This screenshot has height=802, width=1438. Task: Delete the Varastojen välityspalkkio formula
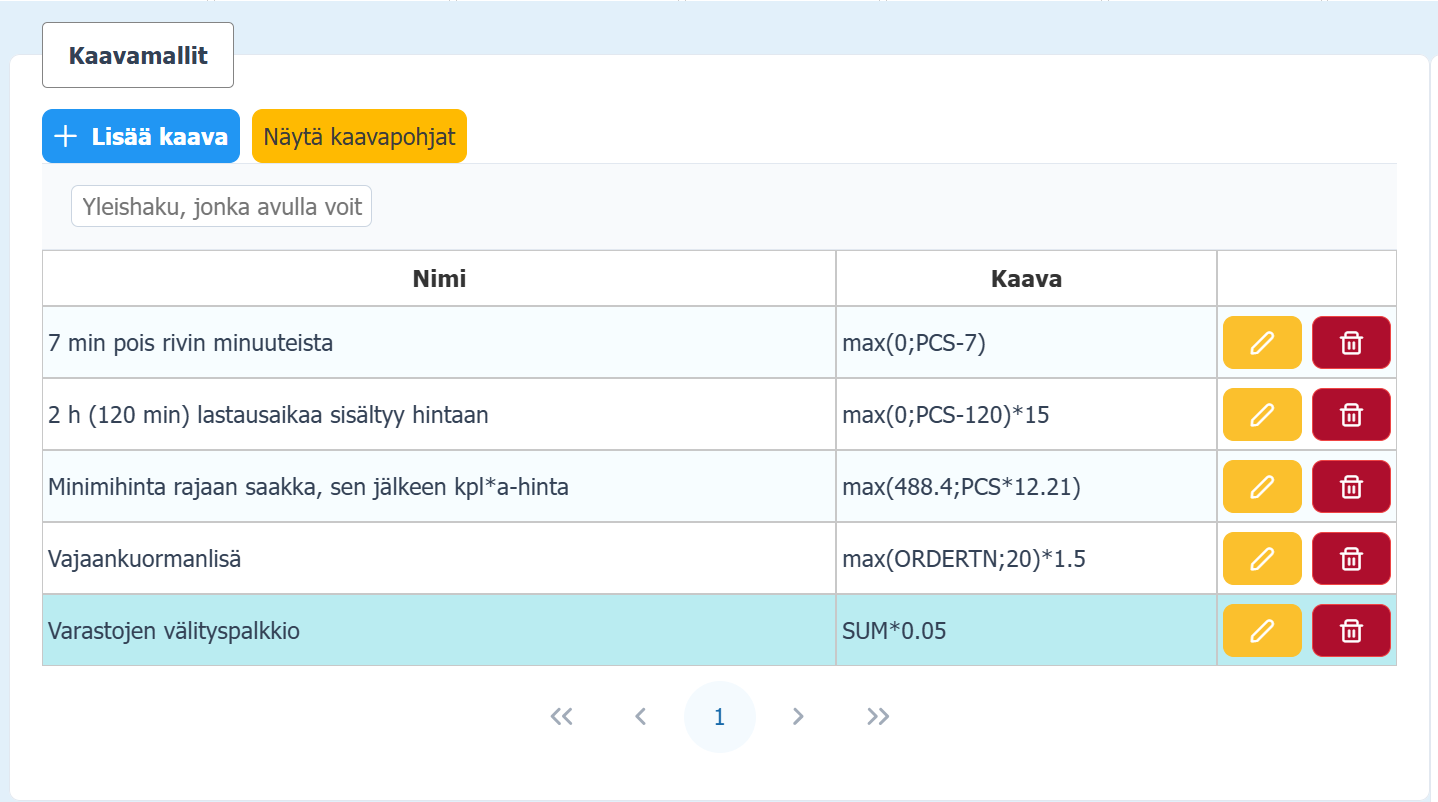[x=1351, y=631]
